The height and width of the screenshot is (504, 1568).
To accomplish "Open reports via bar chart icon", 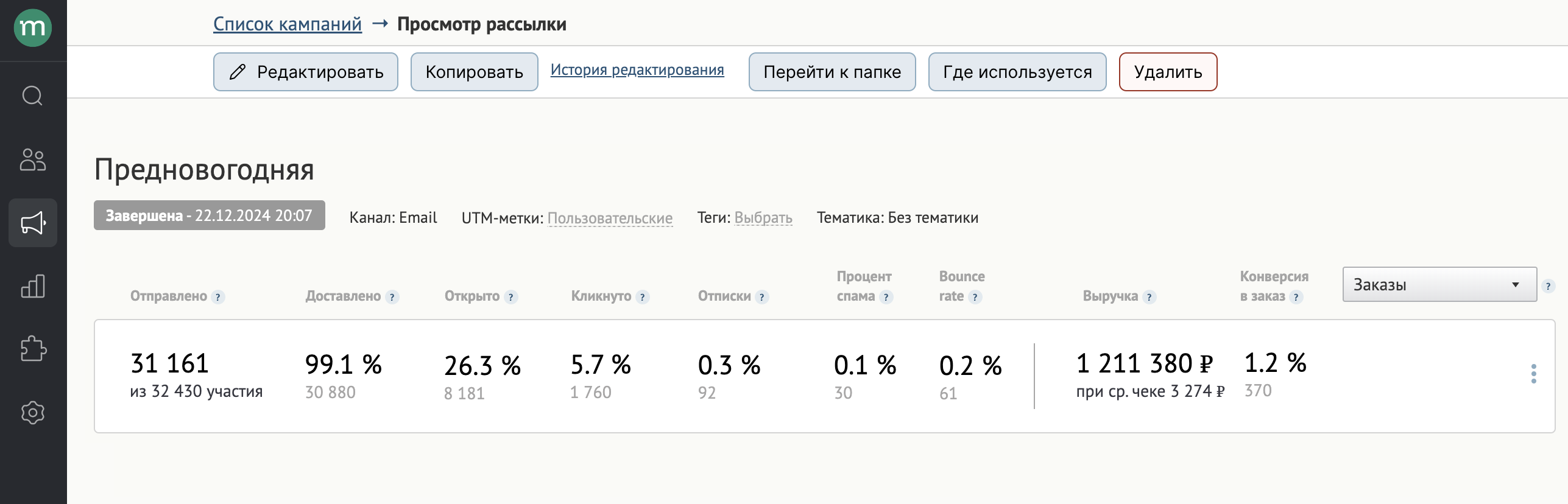I will tap(33, 286).
